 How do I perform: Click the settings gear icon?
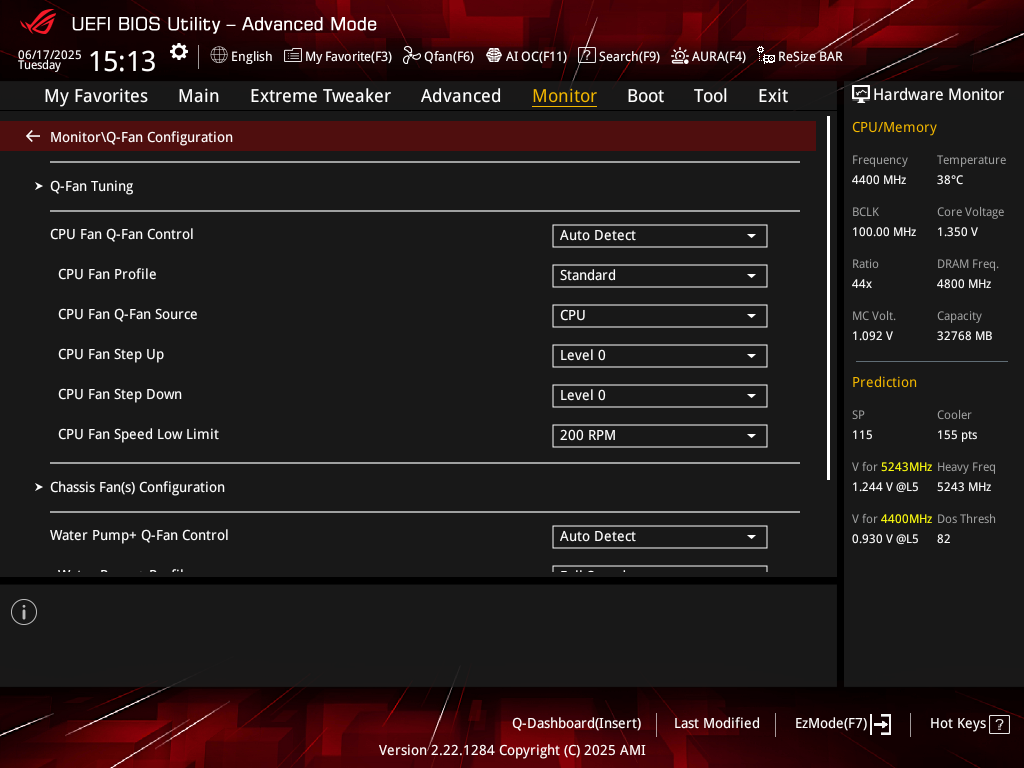(x=178, y=52)
